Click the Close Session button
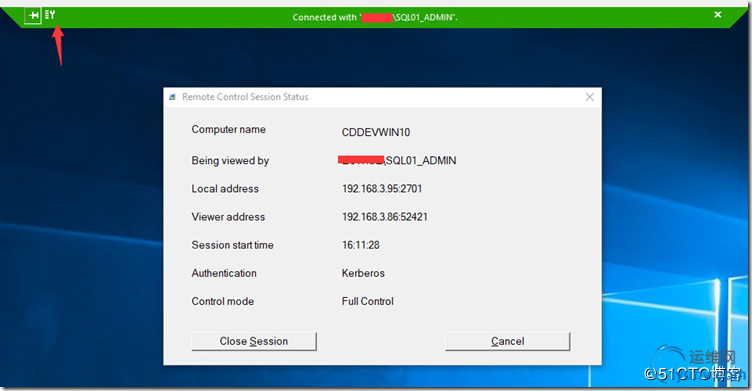The image size is (752, 391). 254,341
